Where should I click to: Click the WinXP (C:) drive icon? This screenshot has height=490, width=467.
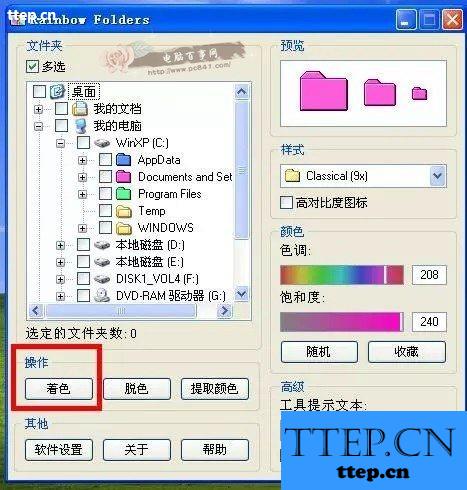(x=102, y=143)
